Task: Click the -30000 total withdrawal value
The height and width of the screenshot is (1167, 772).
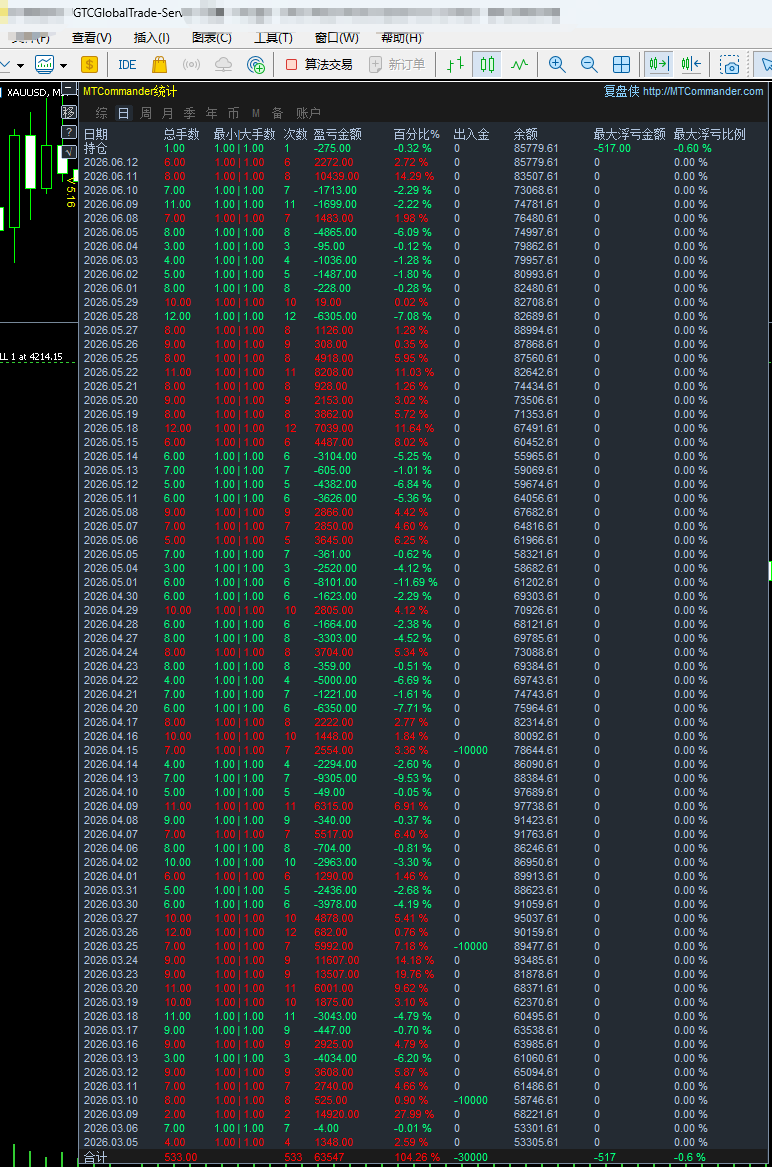Action: pyautogui.click(x=470, y=1157)
